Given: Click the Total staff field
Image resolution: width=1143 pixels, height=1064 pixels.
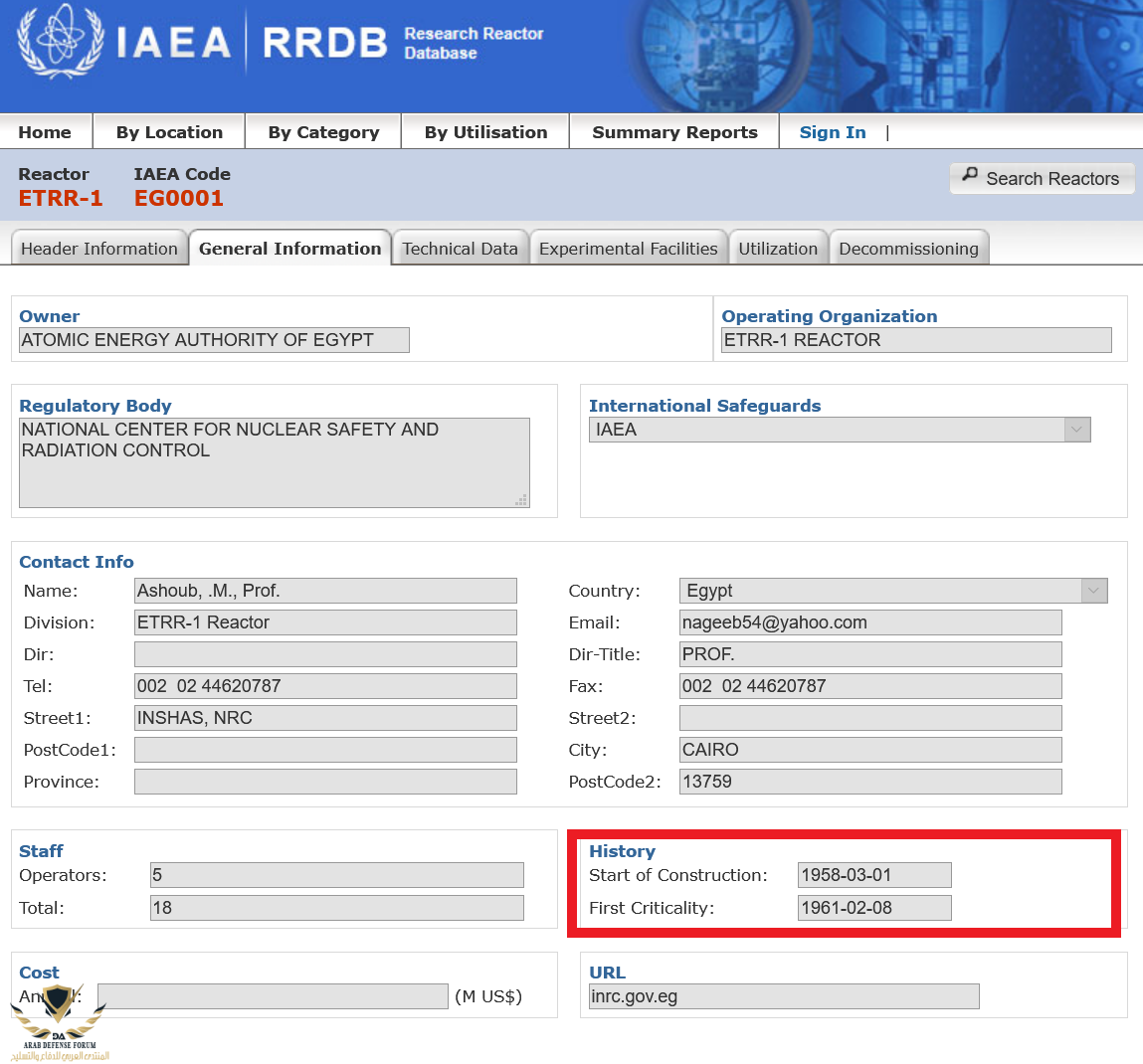Looking at the screenshot, I should (337, 907).
